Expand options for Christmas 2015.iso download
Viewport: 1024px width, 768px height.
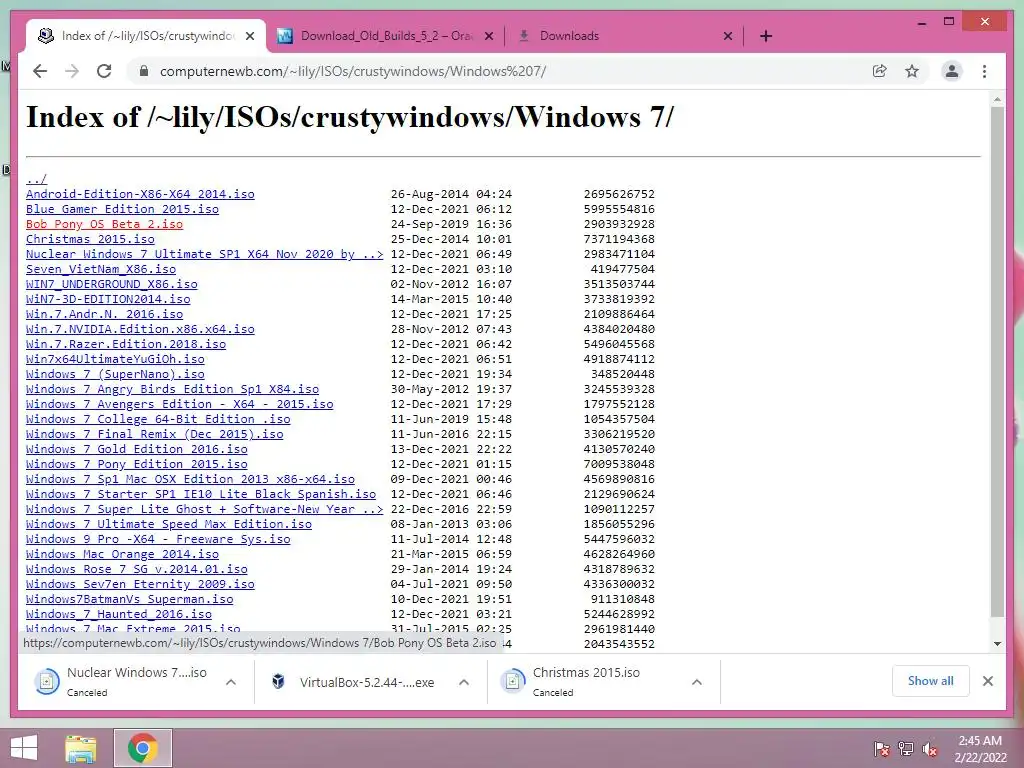[x=697, y=682]
